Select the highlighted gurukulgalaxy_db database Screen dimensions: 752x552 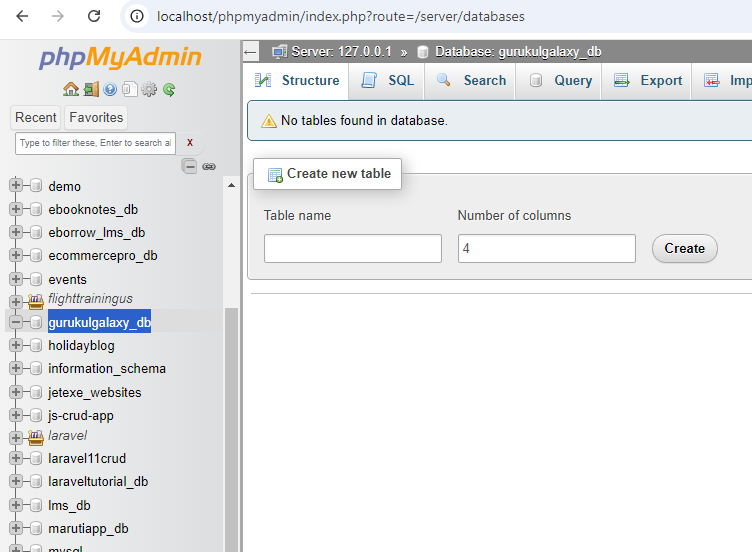click(99, 322)
